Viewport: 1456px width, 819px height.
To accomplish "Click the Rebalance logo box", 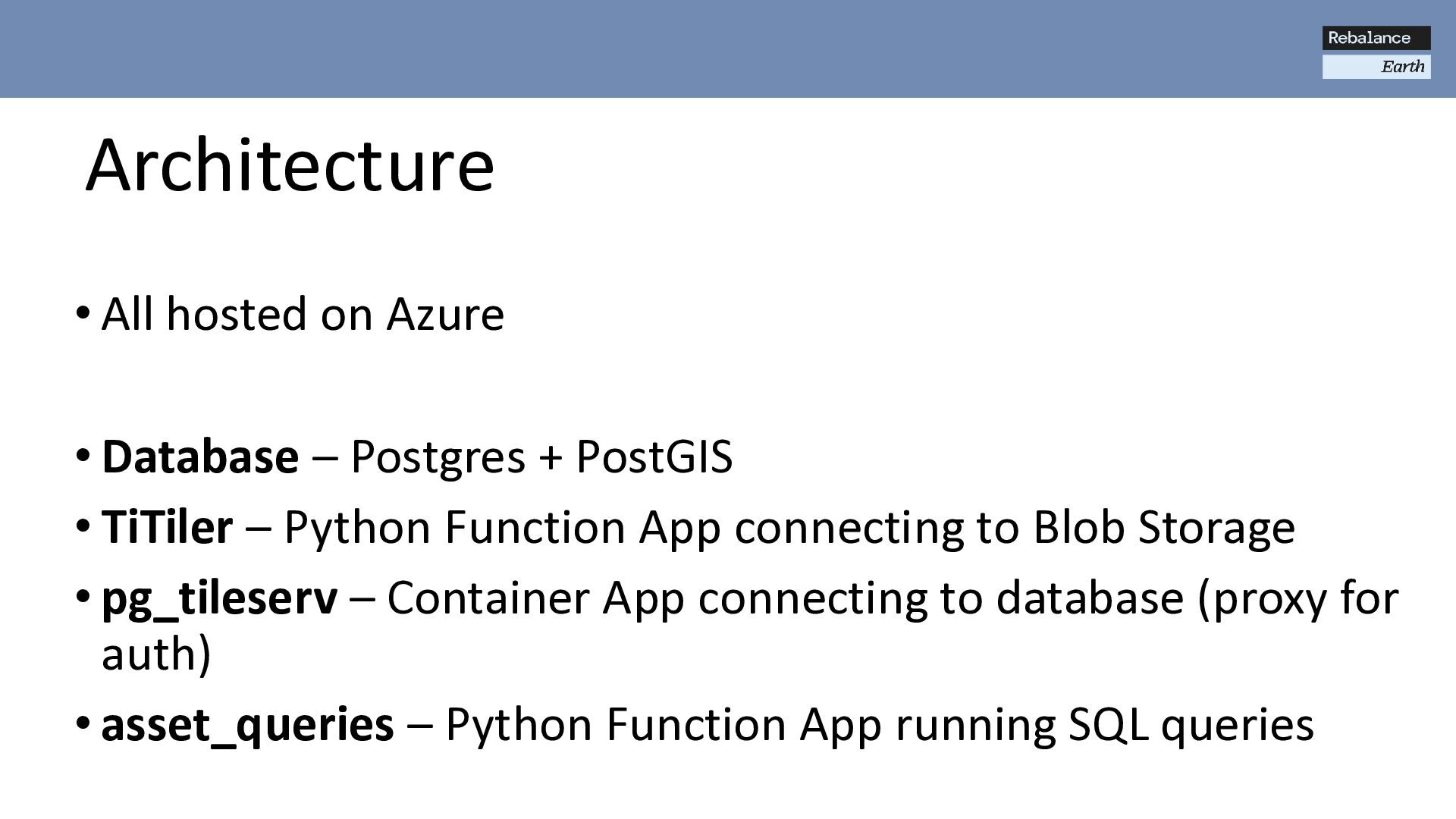I will coord(1376,38).
